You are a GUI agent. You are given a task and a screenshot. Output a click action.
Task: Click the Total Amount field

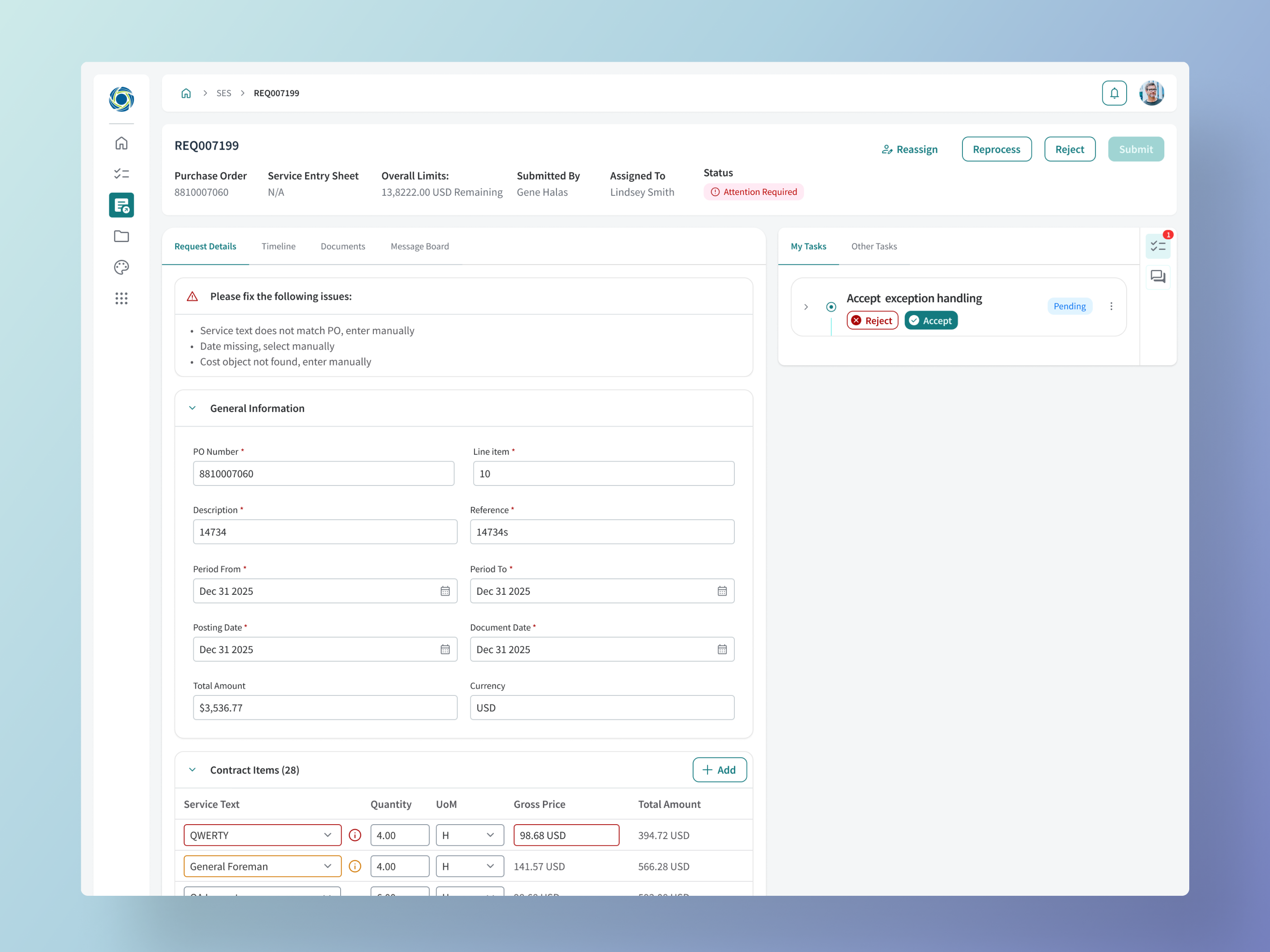click(325, 708)
